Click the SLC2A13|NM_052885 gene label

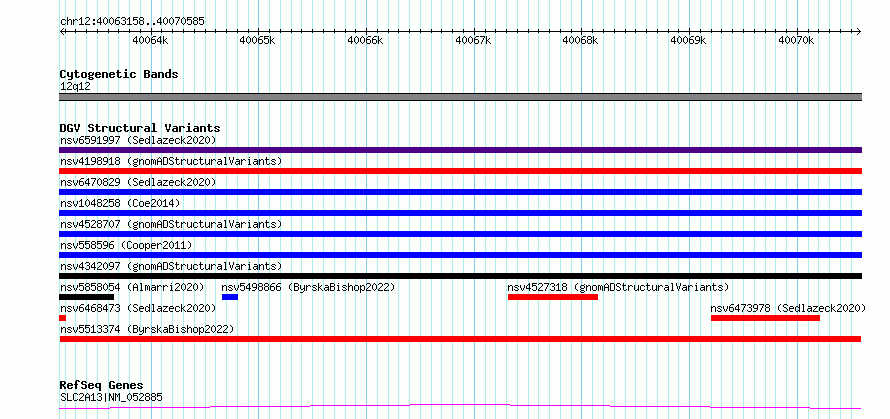point(111,397)
